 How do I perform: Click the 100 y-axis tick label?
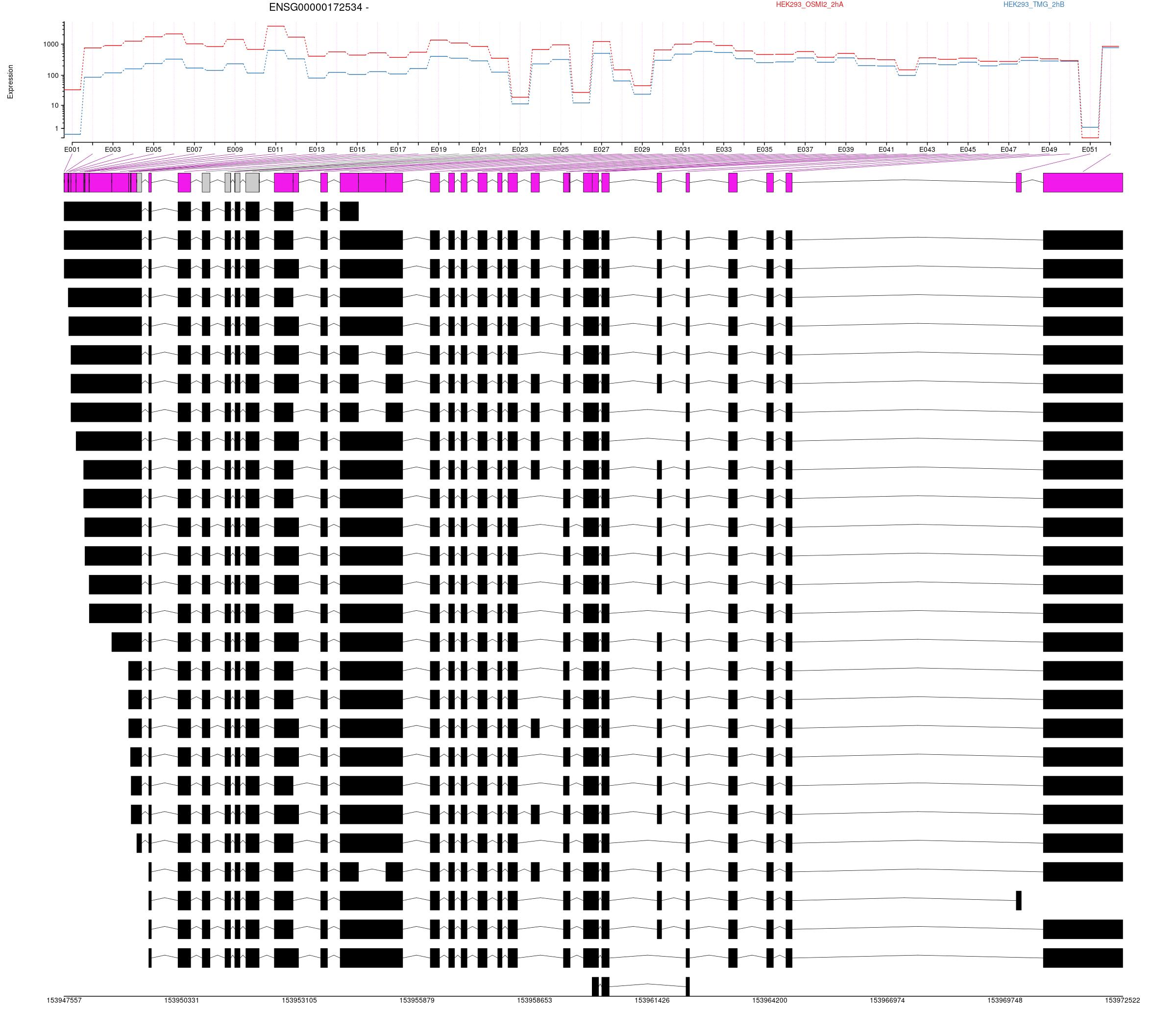pos(53,75)
